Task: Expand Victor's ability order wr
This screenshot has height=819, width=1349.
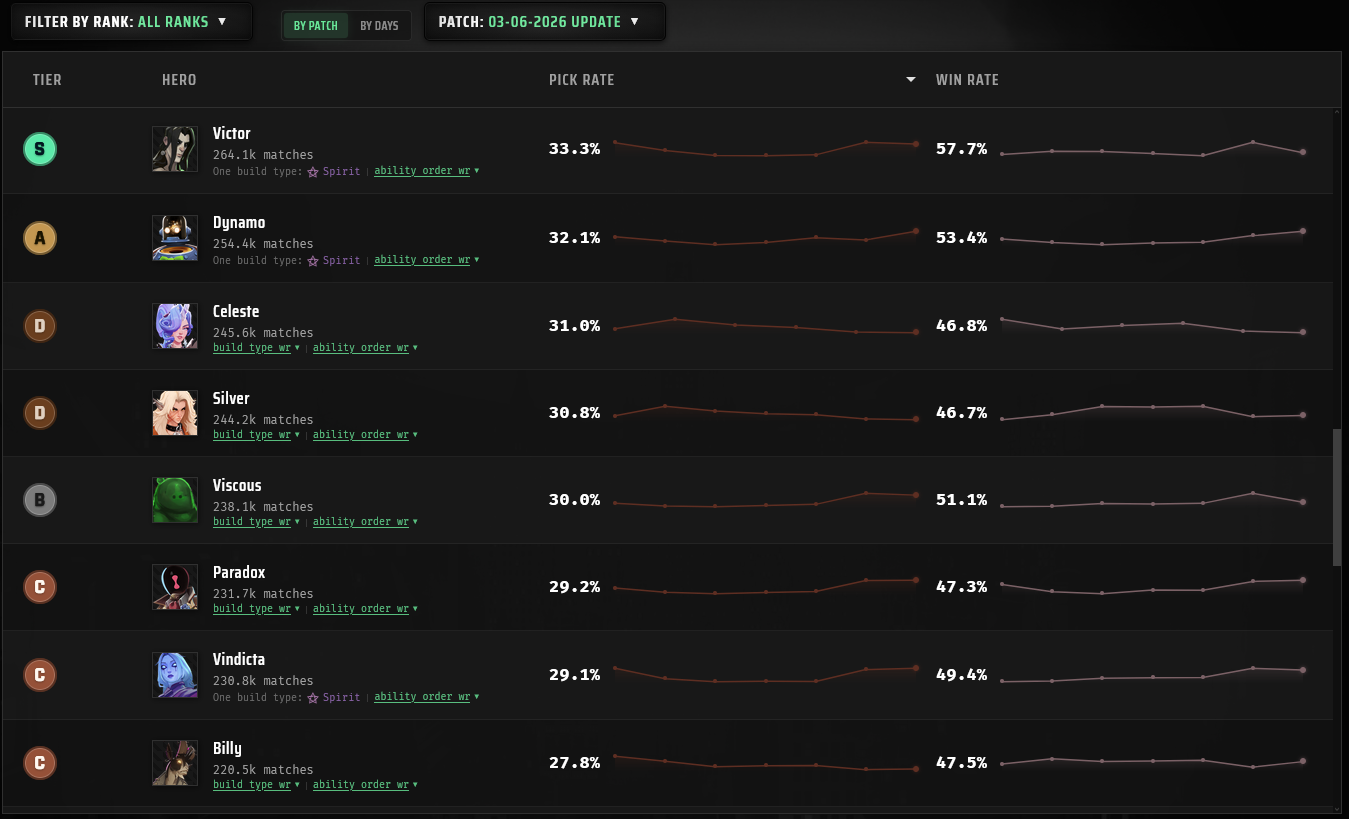Action: tap(427, 171)
